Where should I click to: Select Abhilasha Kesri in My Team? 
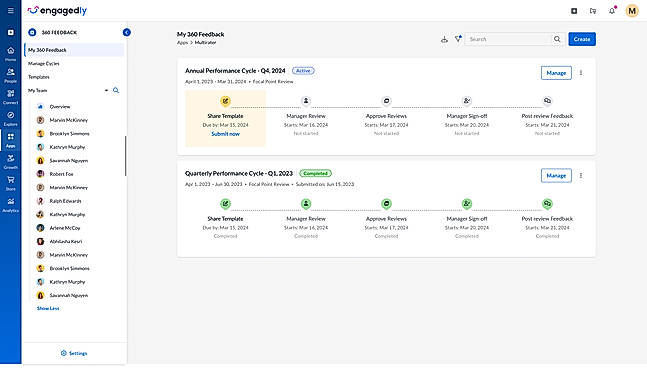pyautogui.click(x=66, y=241)
